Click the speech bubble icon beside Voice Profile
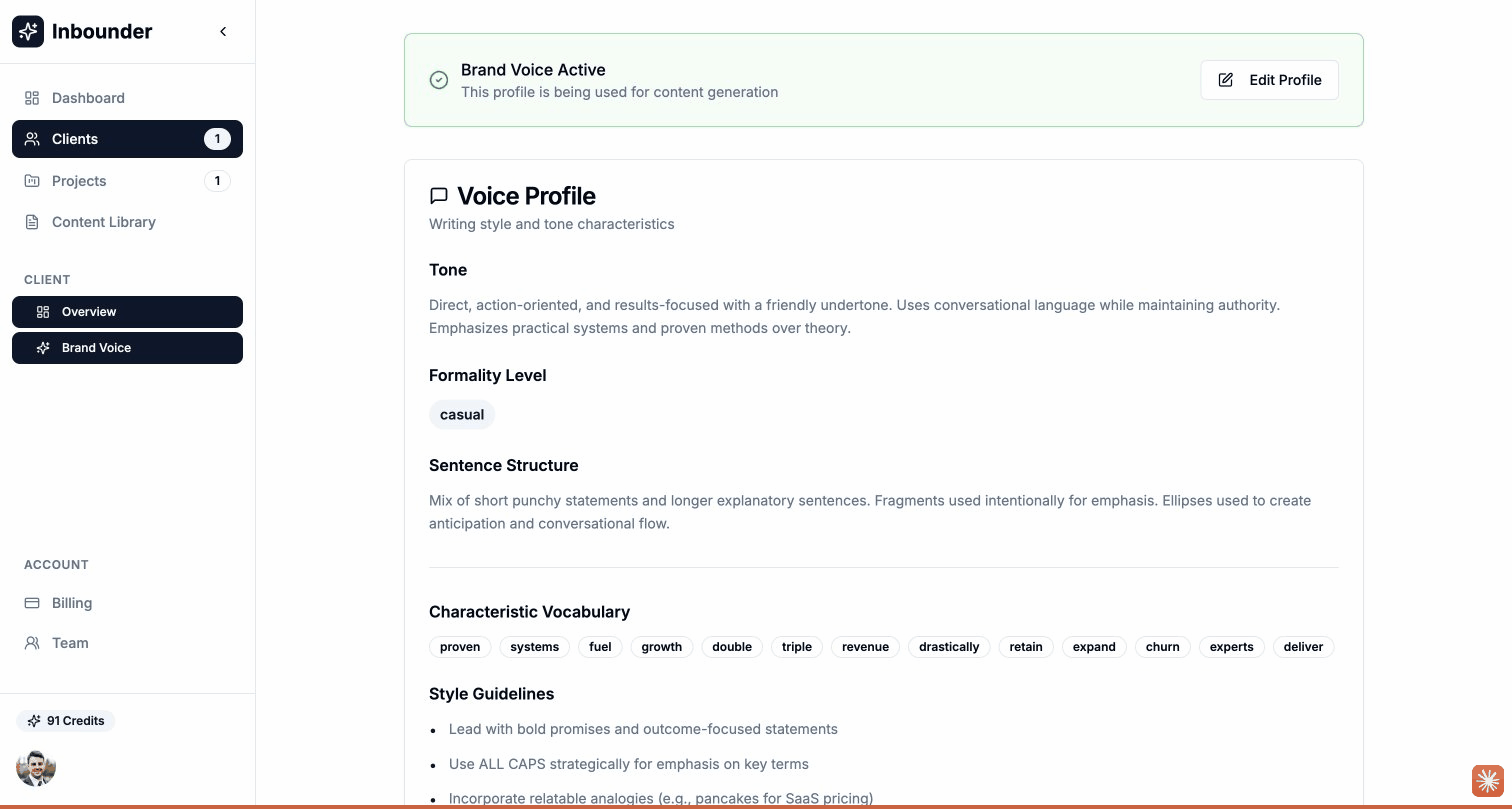The width and height of the screenshot is (1512, 809). [x=438, y=196]
